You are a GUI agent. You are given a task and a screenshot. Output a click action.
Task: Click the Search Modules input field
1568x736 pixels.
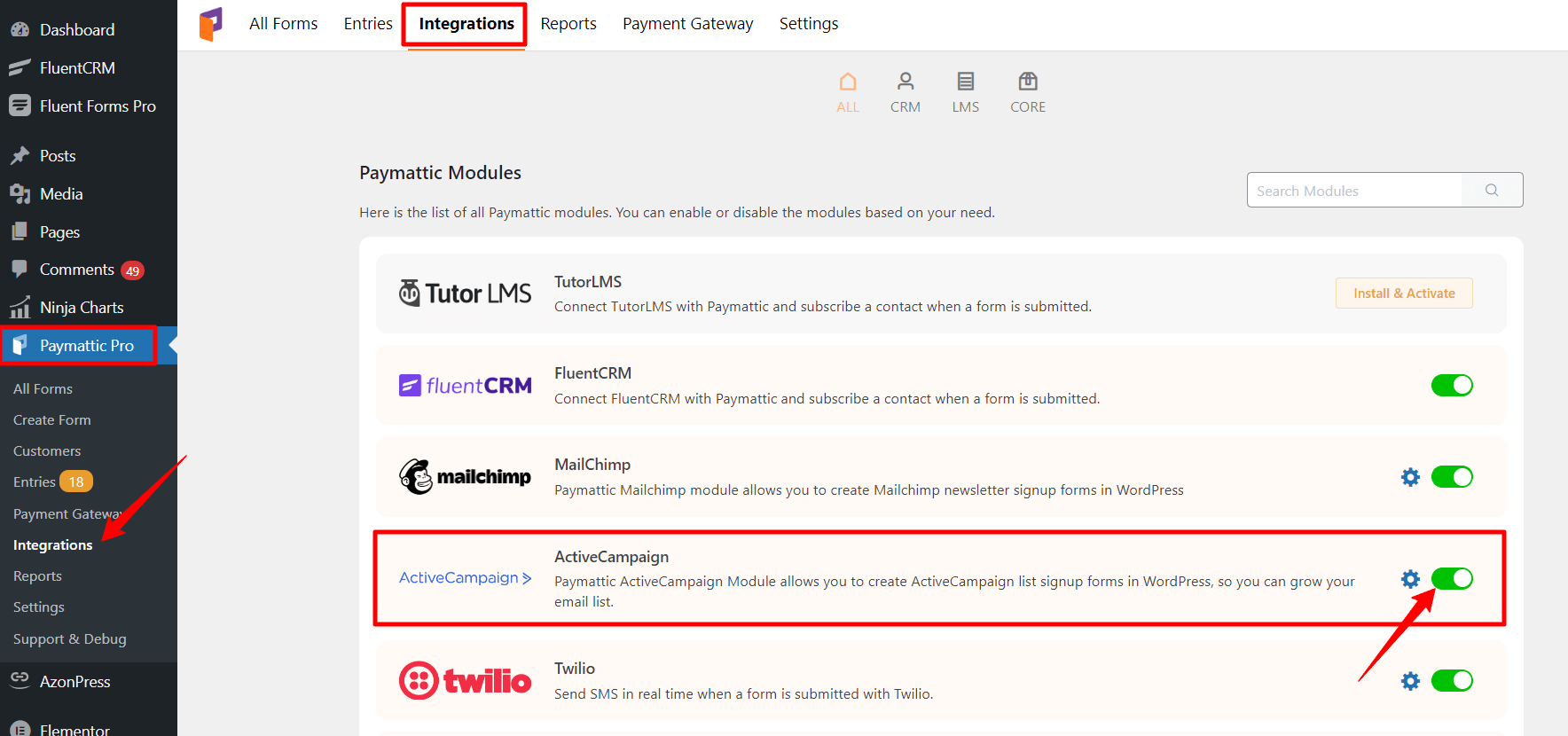click(1354, 190)
